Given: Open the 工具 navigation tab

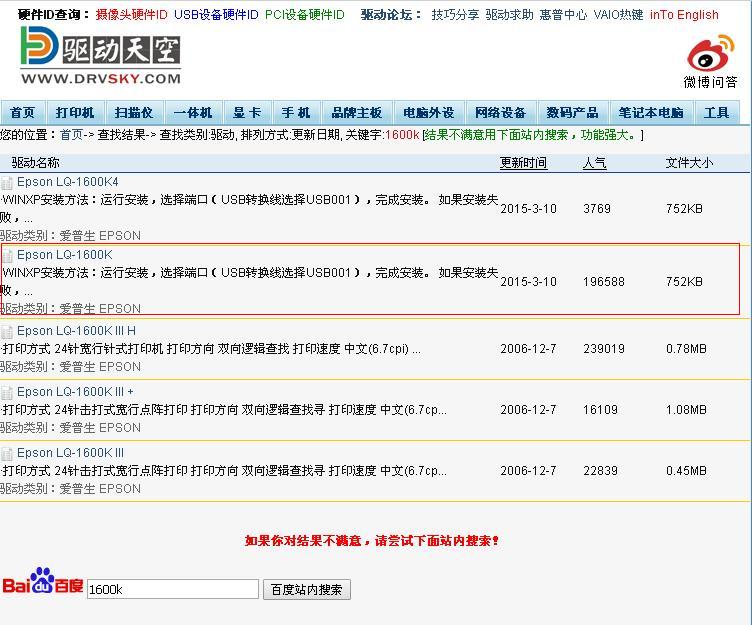Looking at the screenshot, I should [x=717, y=113].
